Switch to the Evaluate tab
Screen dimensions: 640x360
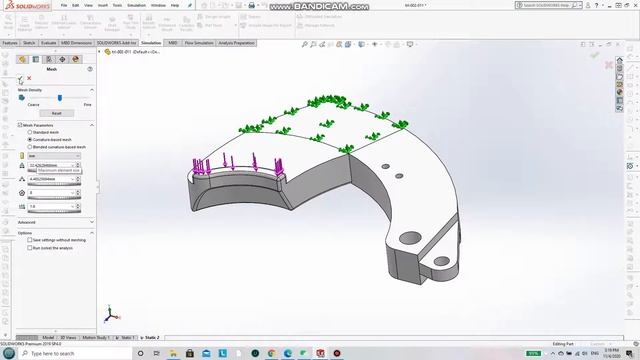tap(48, 43)
